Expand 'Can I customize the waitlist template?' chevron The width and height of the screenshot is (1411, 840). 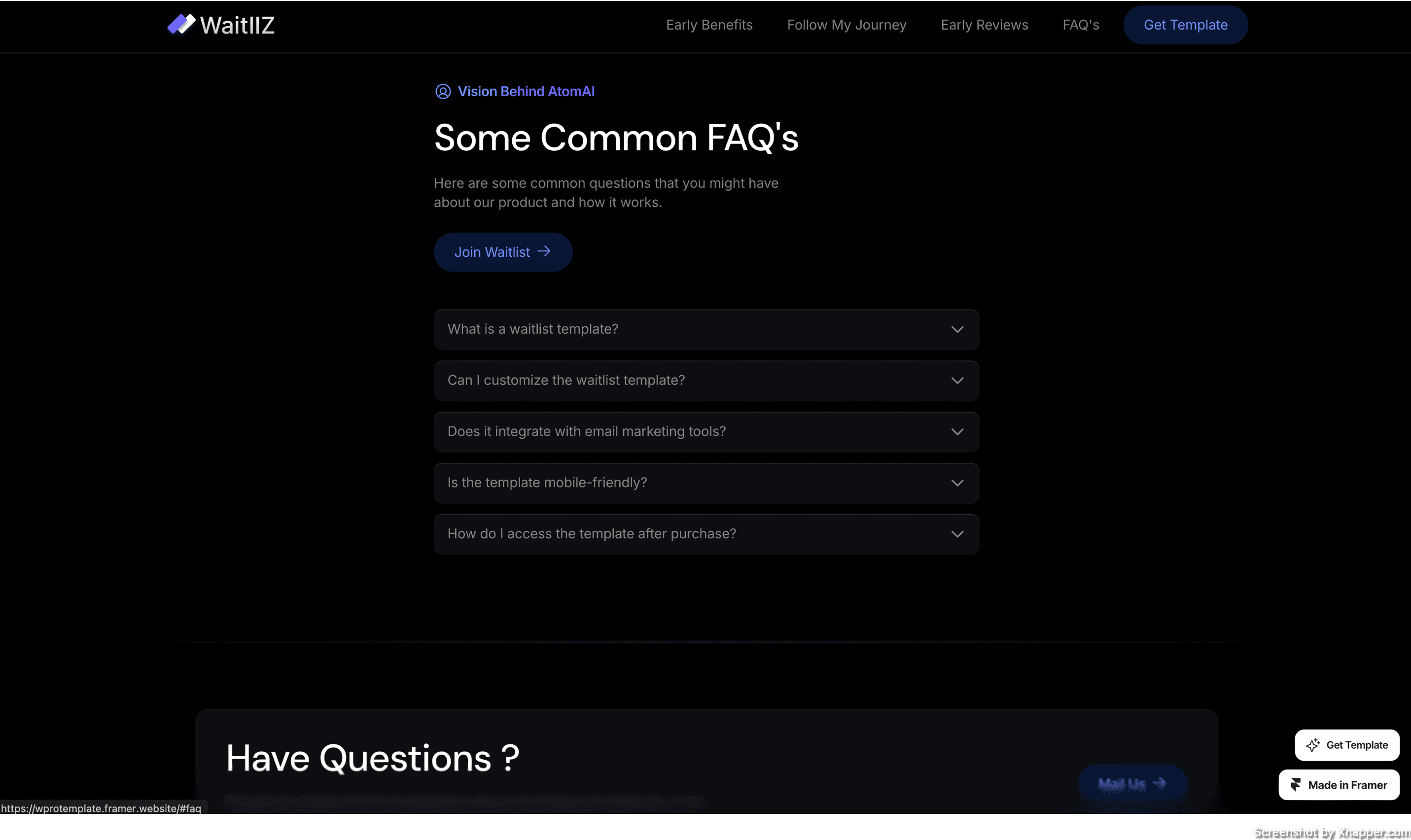point(957,381)
